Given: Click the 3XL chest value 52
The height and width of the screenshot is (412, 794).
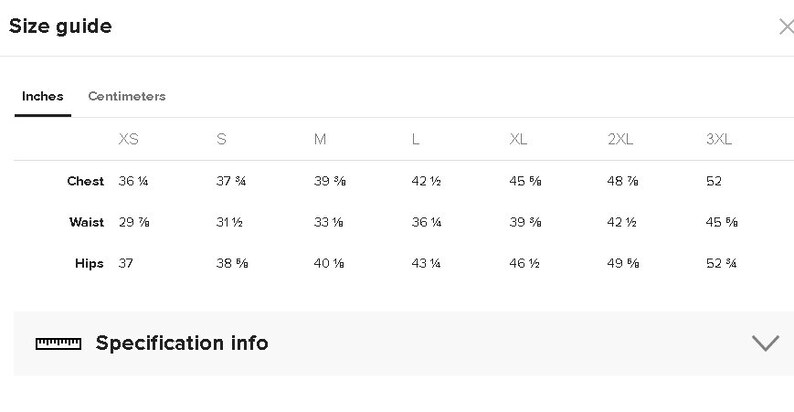Looking at the screenshot, I should pos(713,181).
